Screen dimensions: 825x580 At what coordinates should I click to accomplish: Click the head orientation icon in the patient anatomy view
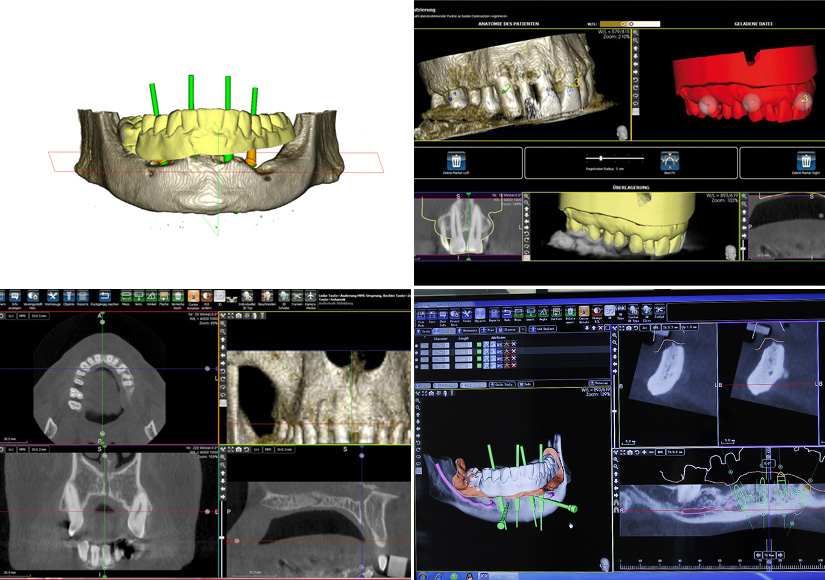[624, 131]
